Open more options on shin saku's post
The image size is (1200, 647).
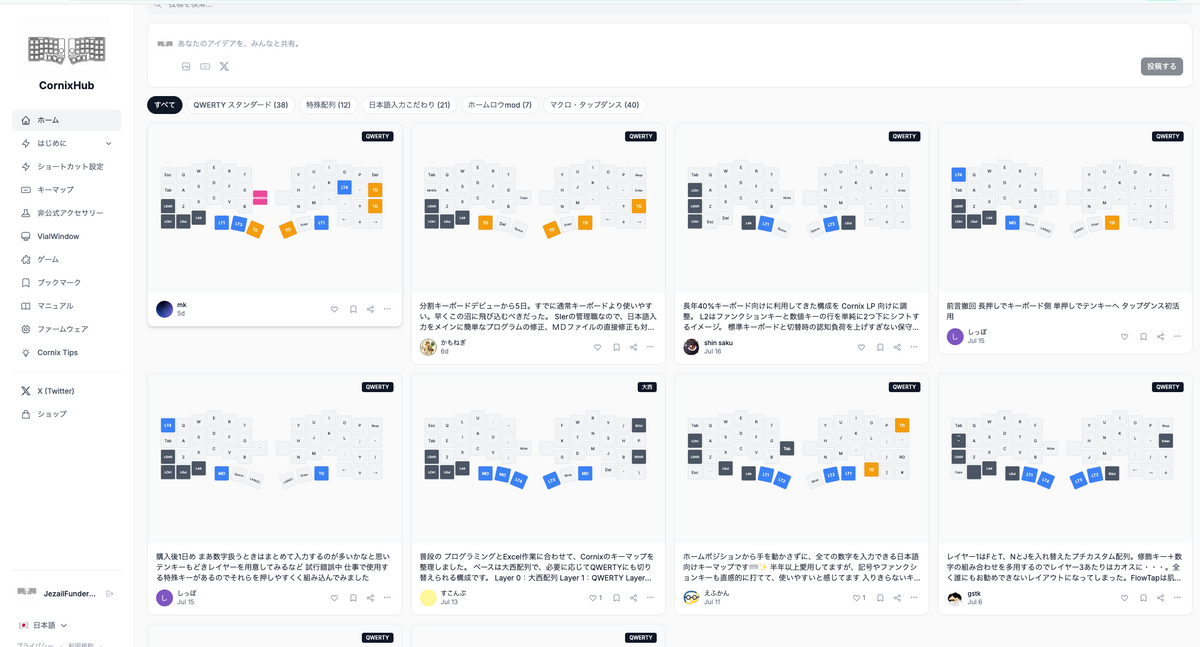(915, 347)
